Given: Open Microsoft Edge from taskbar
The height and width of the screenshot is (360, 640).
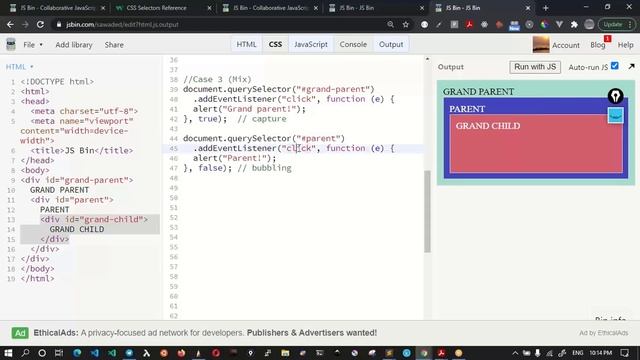Looking at the screenshot, I should [x=77, y=353].
